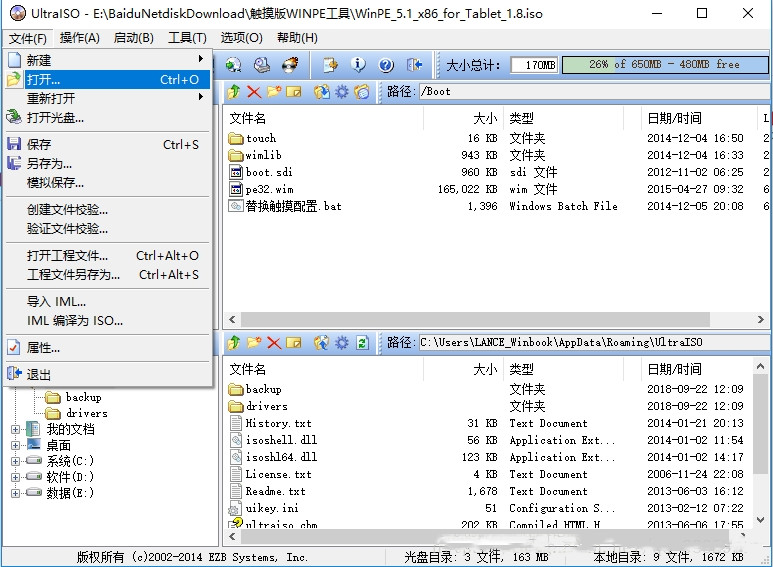The height and width of the screenshot is (567, 773).
Task: Open the 操作(A) menu
Action: (80, 38)
